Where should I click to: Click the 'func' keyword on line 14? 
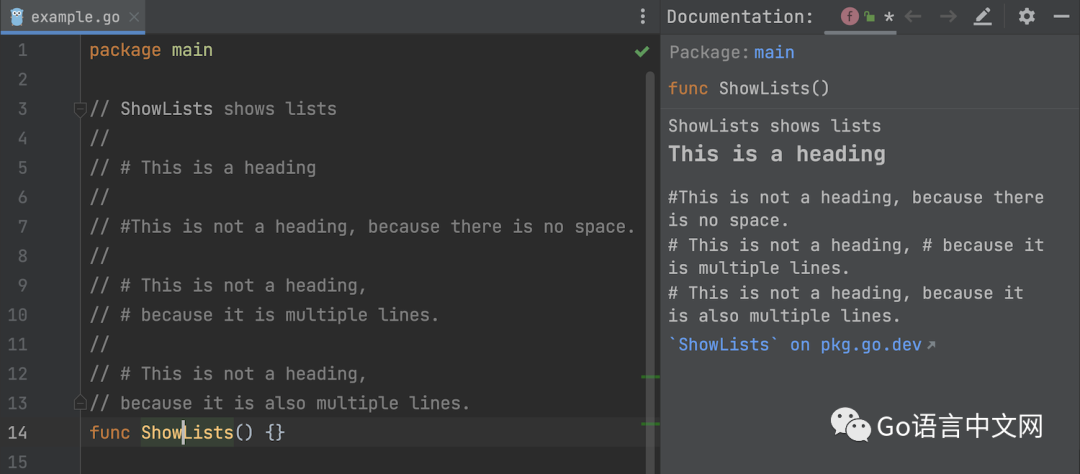(110, 433)
